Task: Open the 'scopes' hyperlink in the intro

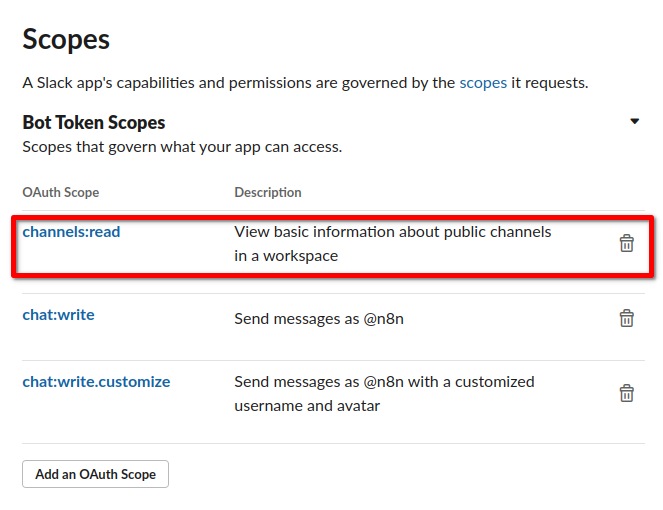Action: (x=483, y=83)
